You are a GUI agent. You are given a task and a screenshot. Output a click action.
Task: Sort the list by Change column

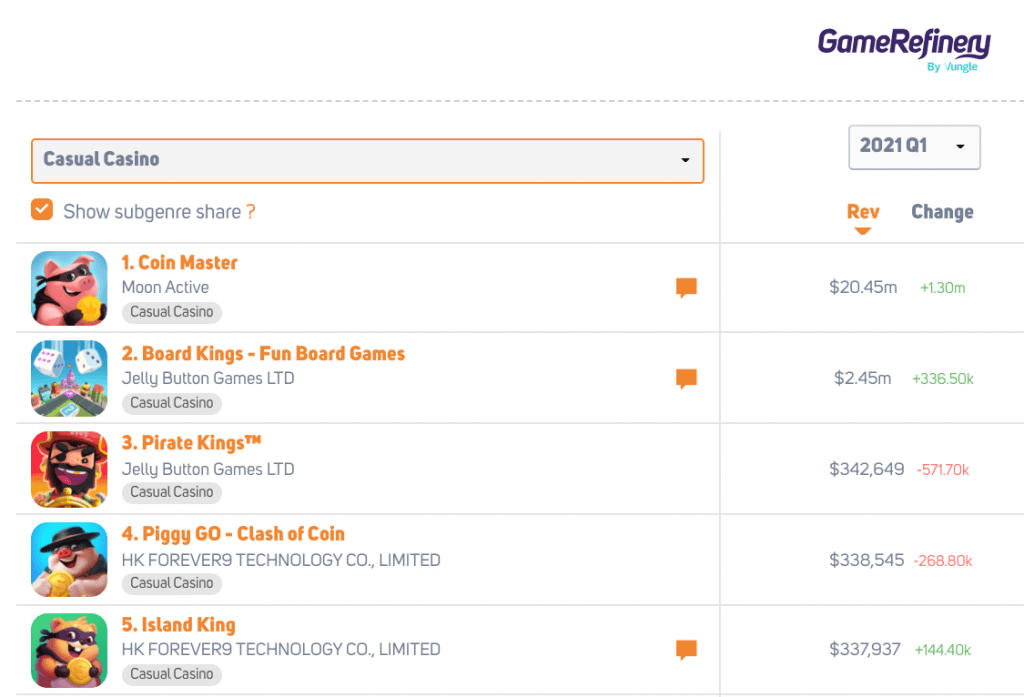(x=942, y=212)
